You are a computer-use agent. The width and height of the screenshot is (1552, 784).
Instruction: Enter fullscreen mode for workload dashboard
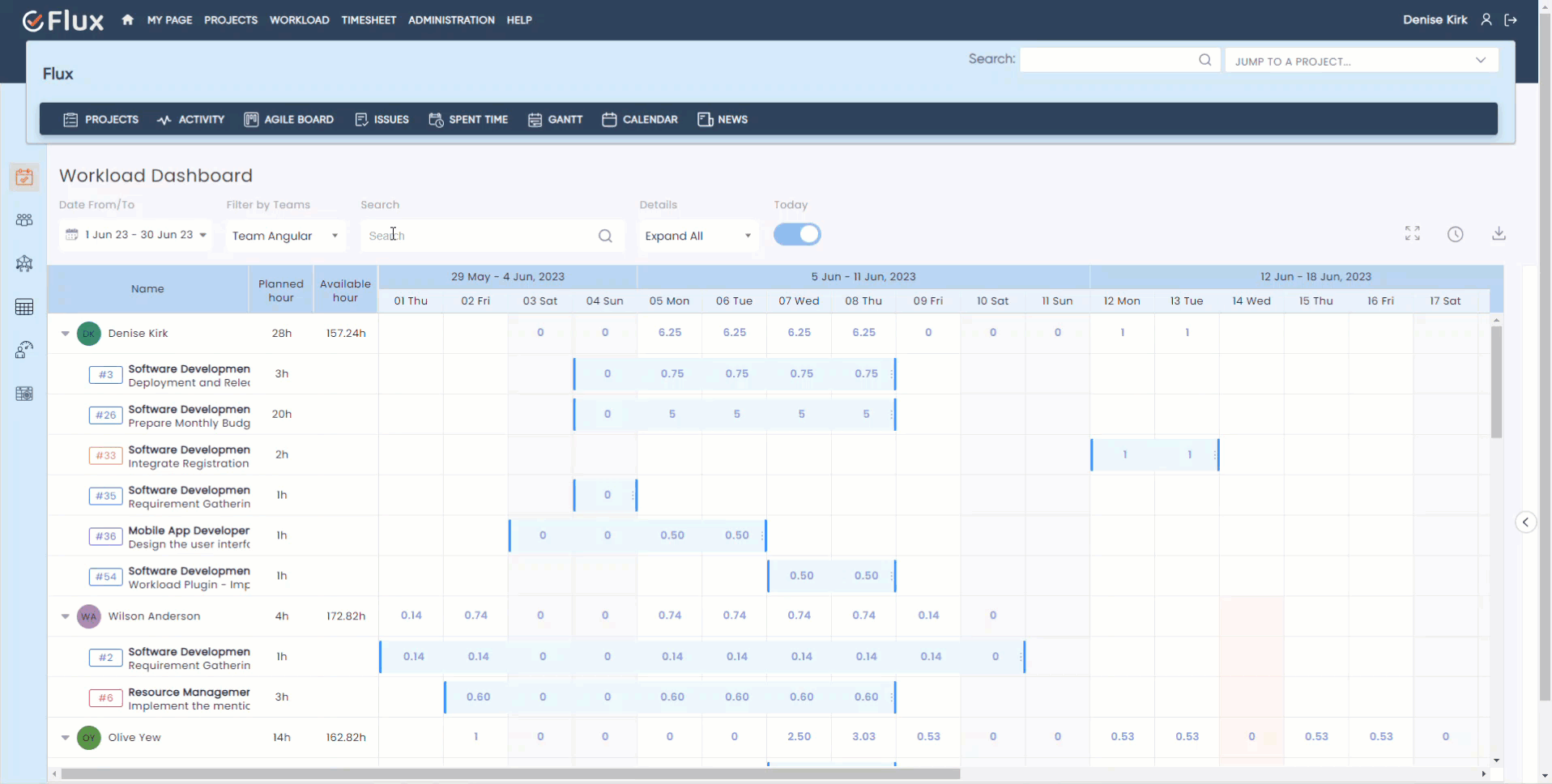pyautogui.click(x=1412, y=234)
